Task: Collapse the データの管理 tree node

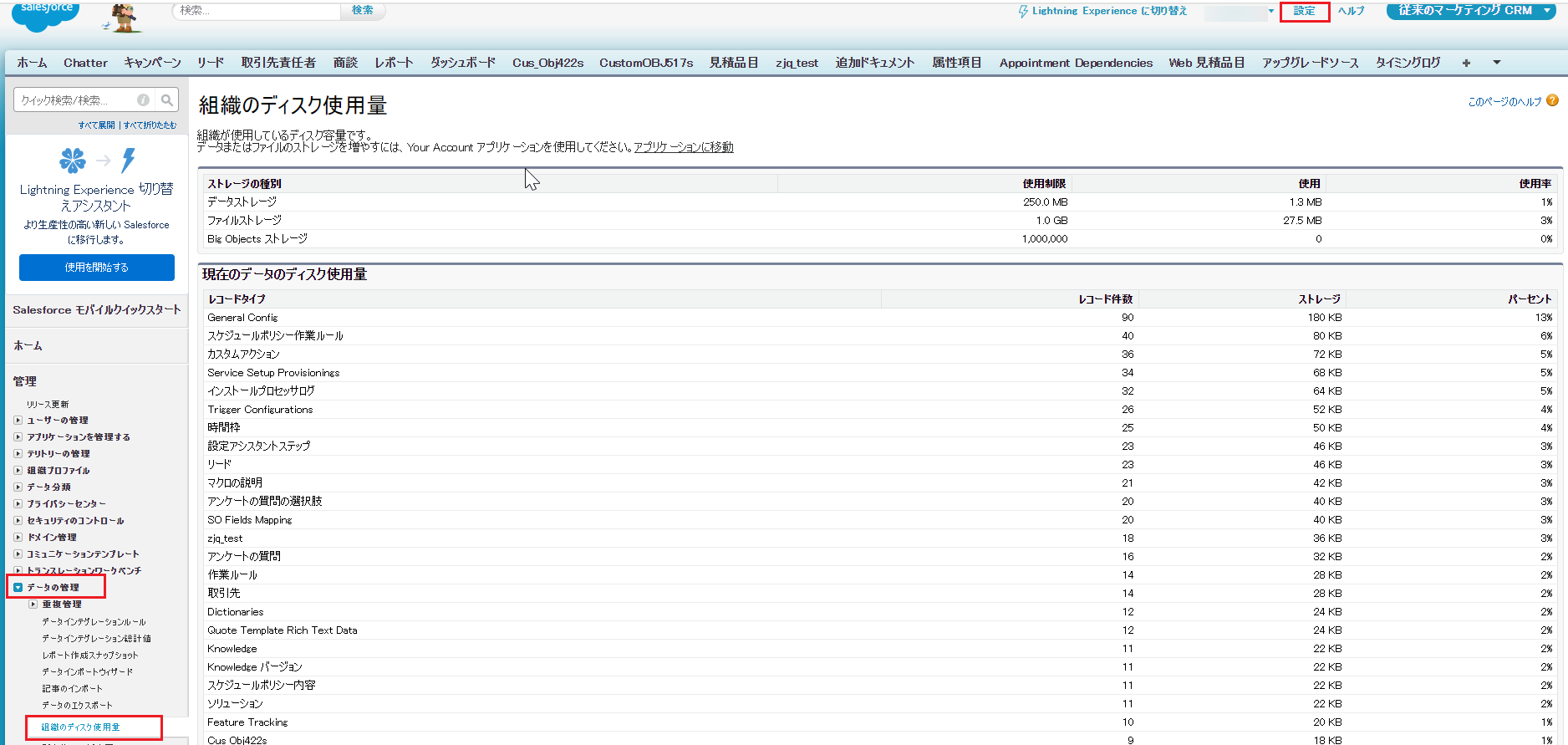Action: pos(18,588)
